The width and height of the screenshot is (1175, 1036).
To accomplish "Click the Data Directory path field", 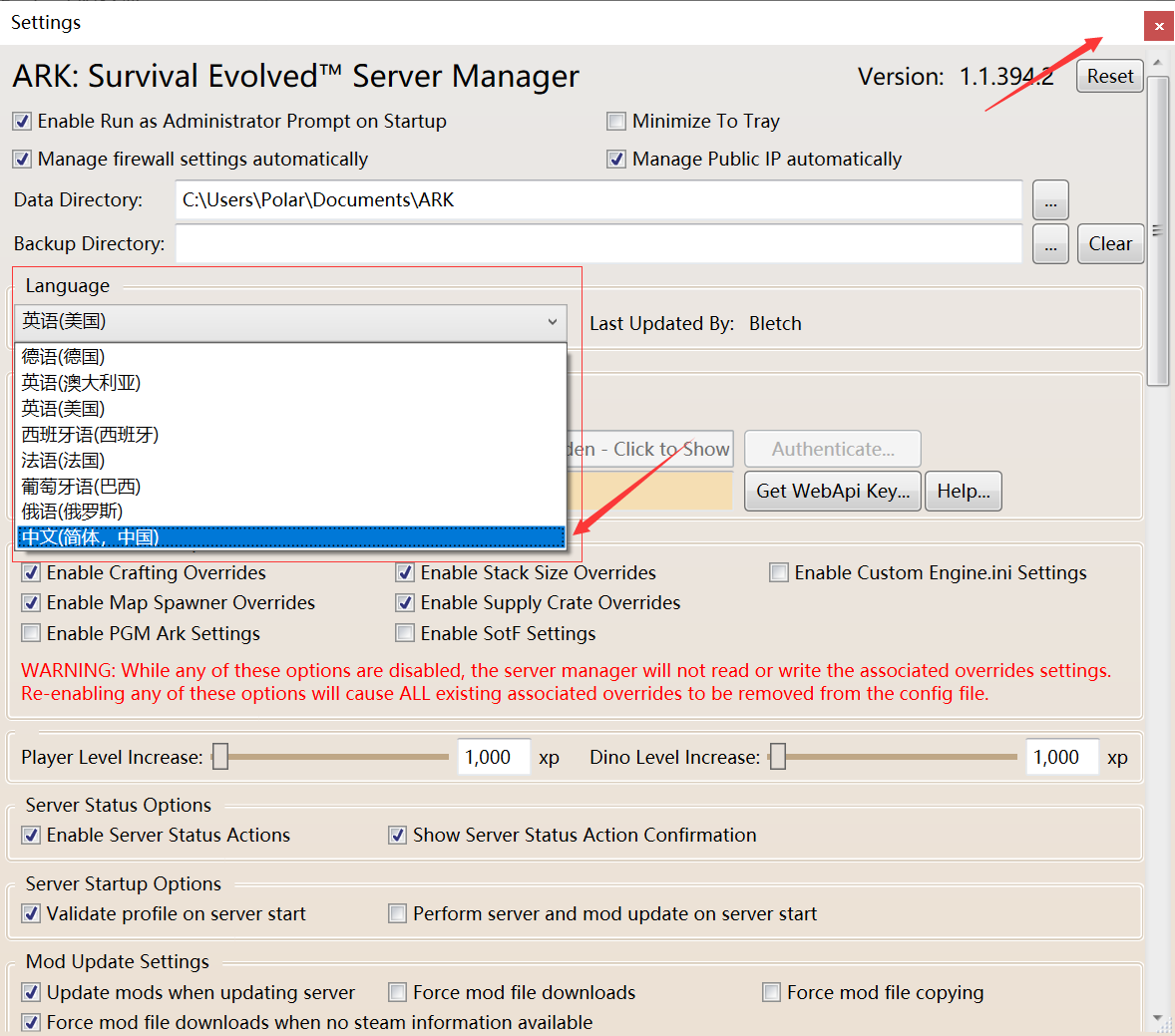I will coord(598,200).
